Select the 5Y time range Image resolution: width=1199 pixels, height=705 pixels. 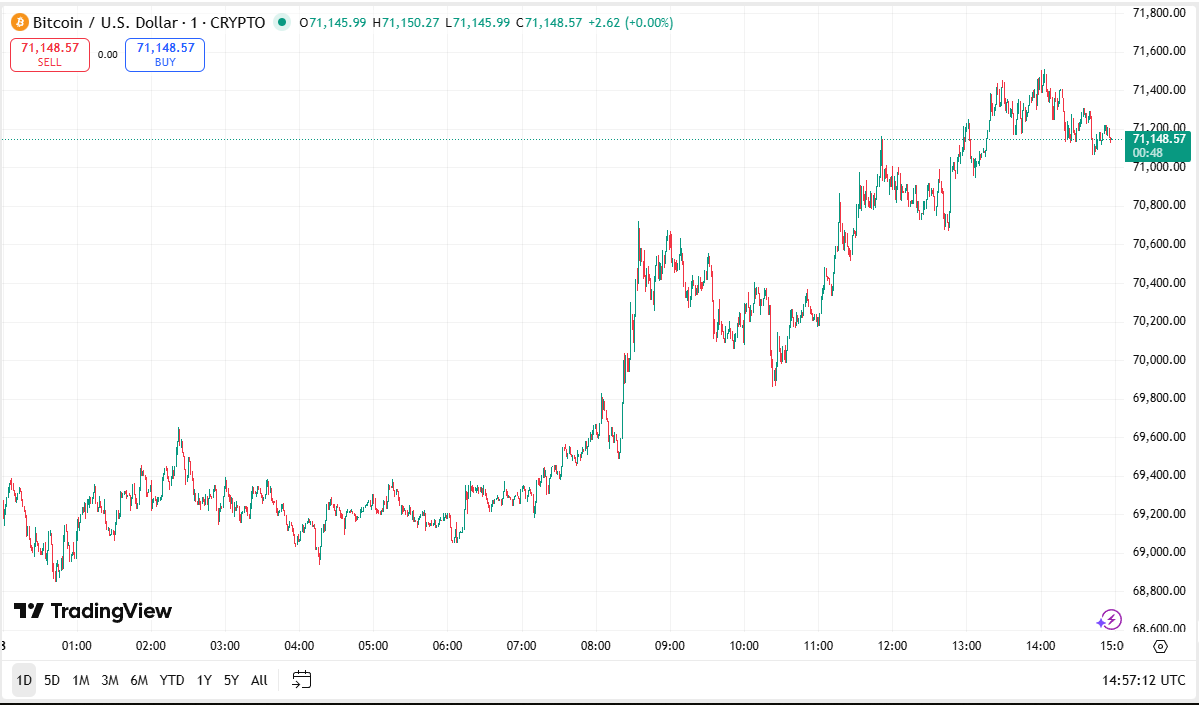(x=231, y=680)
